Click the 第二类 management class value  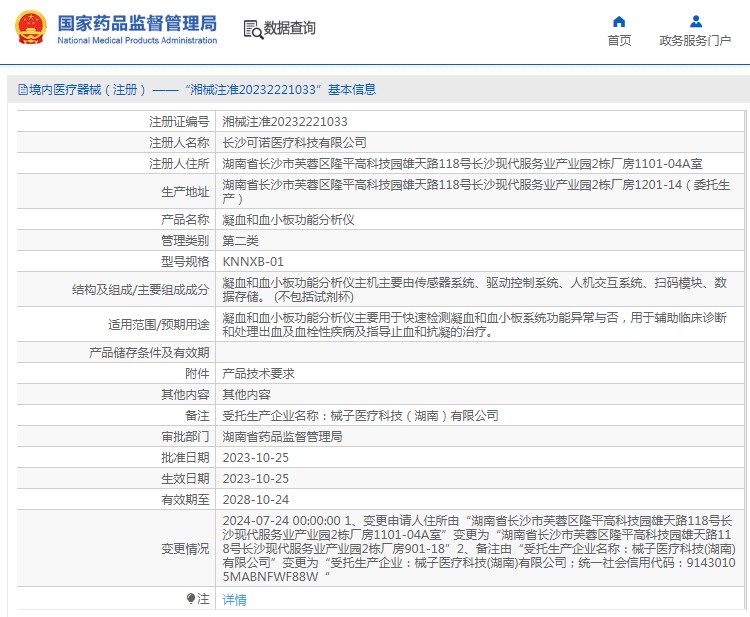click(x=241, y=241)
